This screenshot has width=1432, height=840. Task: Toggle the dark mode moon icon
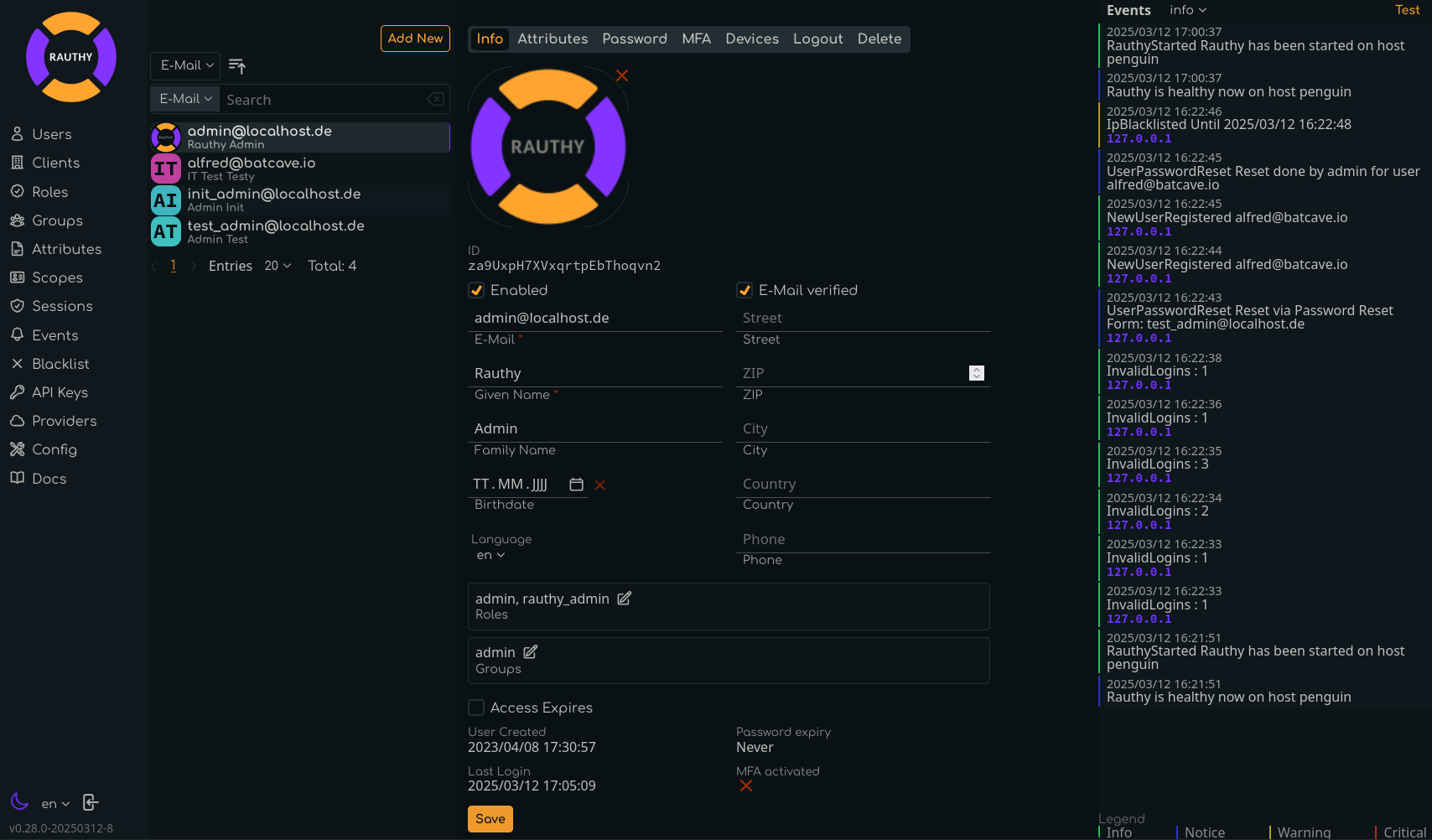pyautogui.click(x=19, y=801)
